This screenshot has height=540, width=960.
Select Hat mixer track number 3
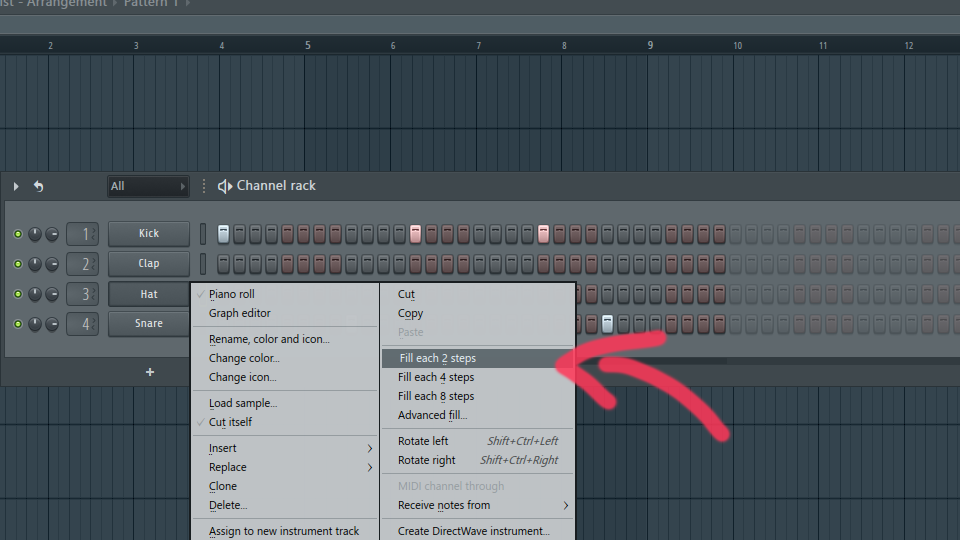coord(83,294)
